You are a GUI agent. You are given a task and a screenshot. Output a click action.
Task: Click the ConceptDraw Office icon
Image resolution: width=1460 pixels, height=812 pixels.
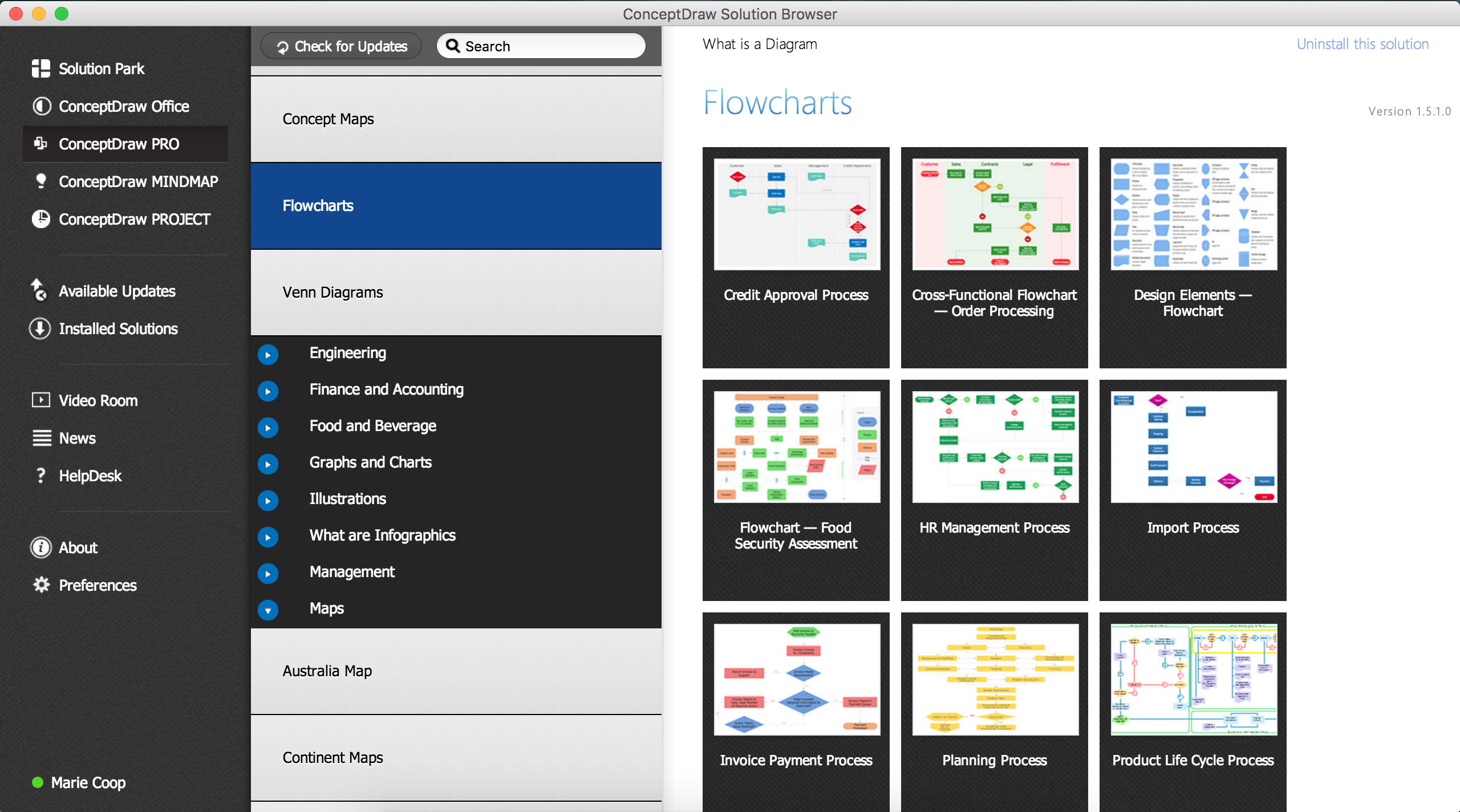click(41, 106)
